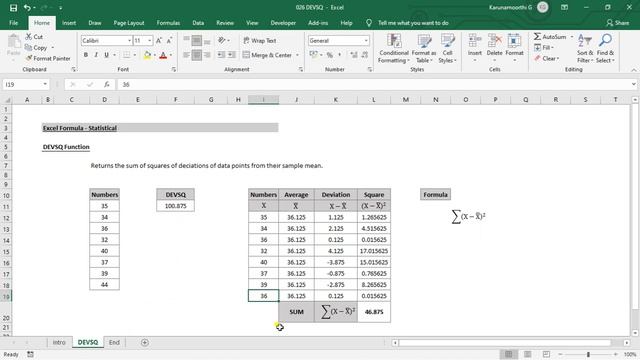Apply percent style format
640x360 pixels.
[330, 55]
